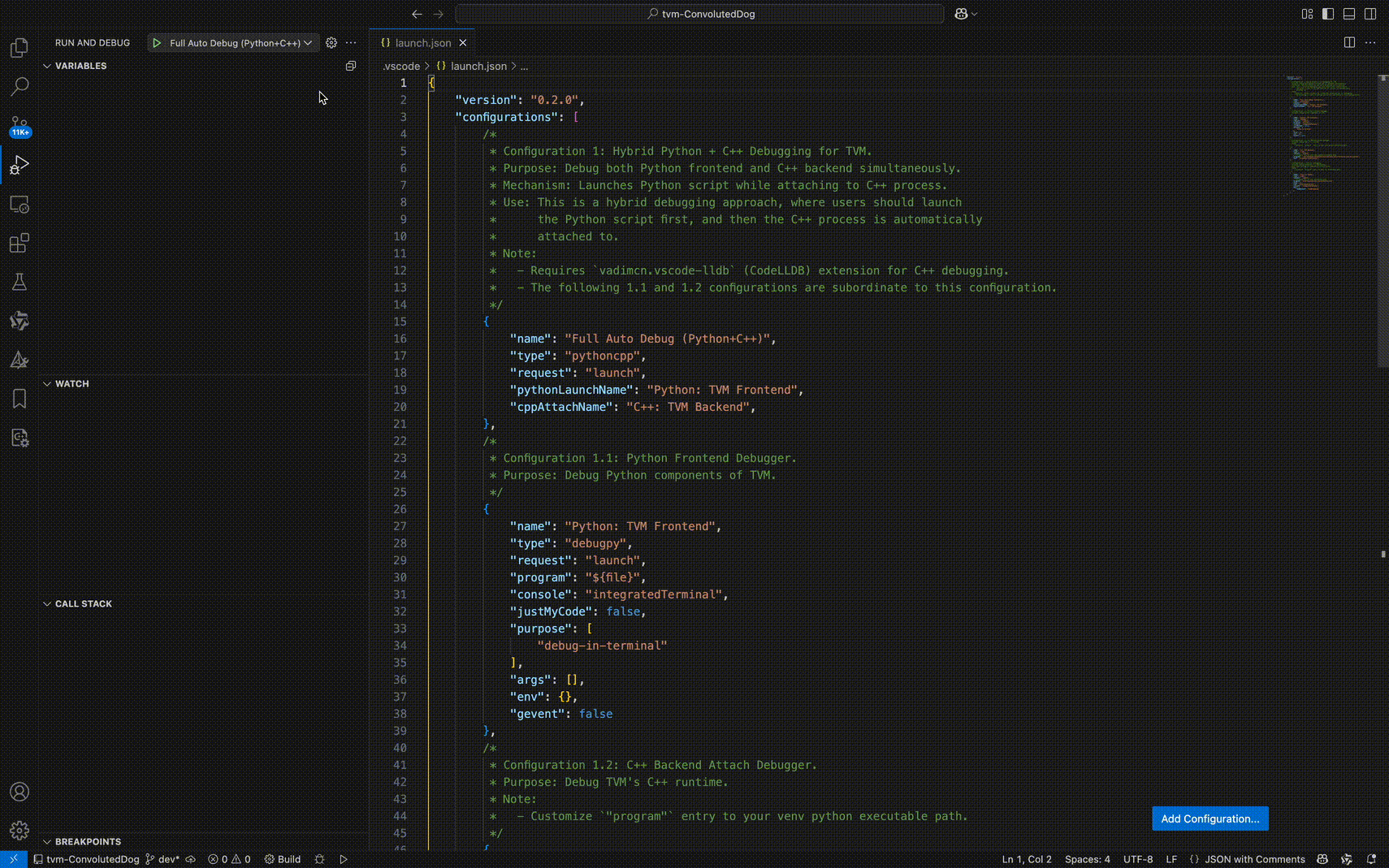Click Copilot status icon in status bar
This screenshot has width=1389, height=868.
(x=1322, y=859)
